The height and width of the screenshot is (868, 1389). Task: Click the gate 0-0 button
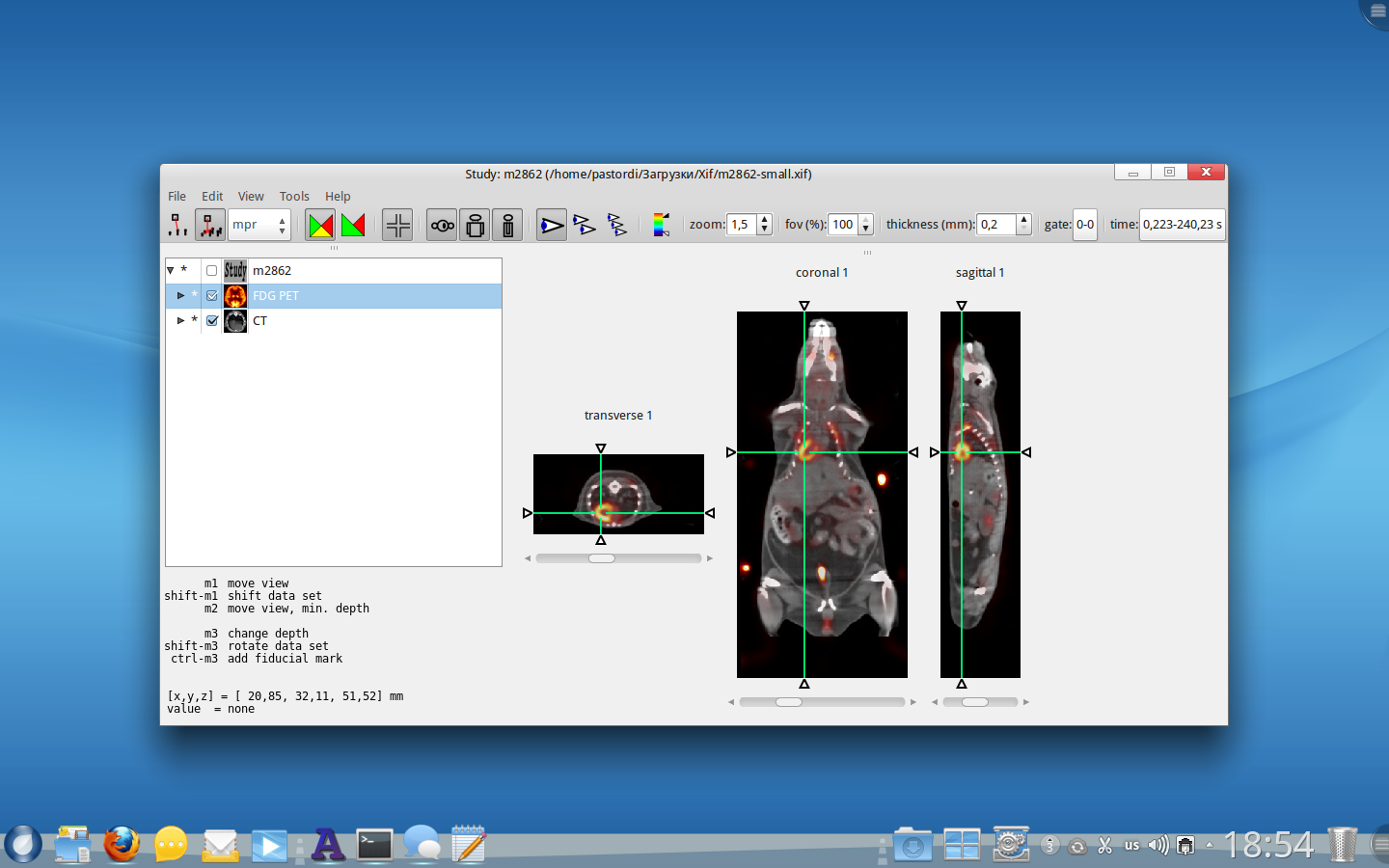[1085, 225]
